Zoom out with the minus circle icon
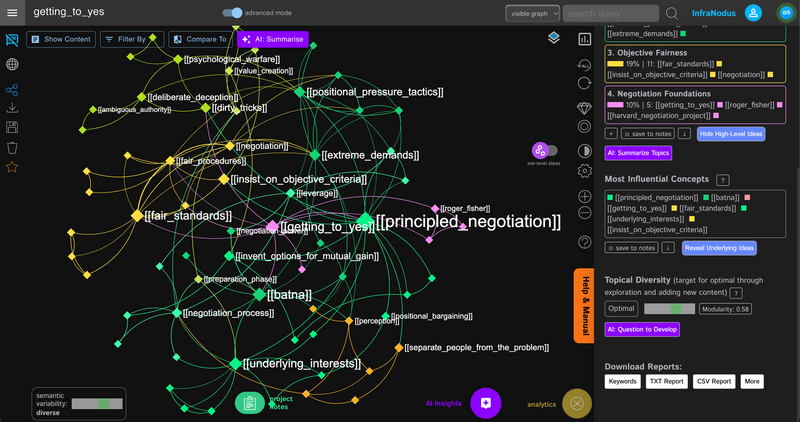Image resolution: width=800 pixels, height=422 pixels. 584,213
